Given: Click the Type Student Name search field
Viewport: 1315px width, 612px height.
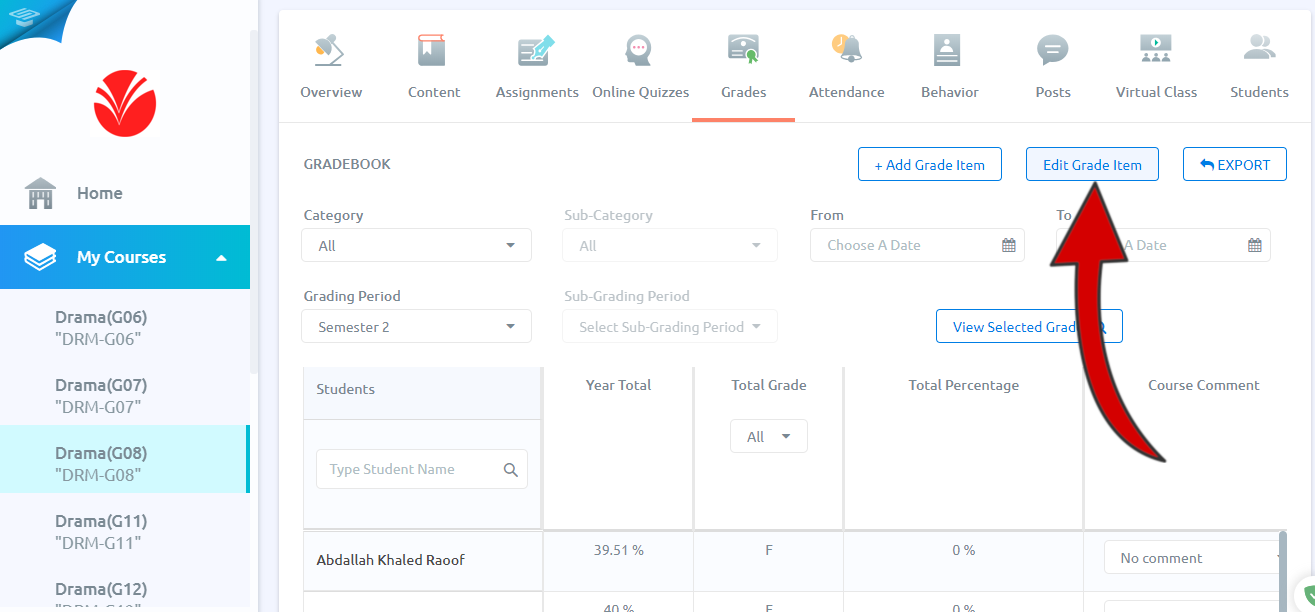Looking at the screenshot, I should click(421, 469).
